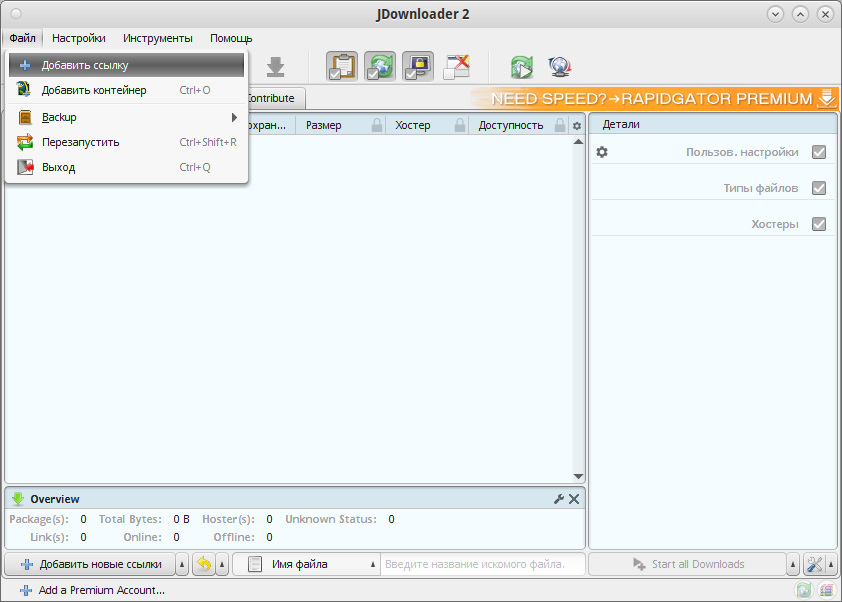The height and width of the screenshot is (602, 842).
Task: Open the Инструменты menu
Action: [158, 38]
